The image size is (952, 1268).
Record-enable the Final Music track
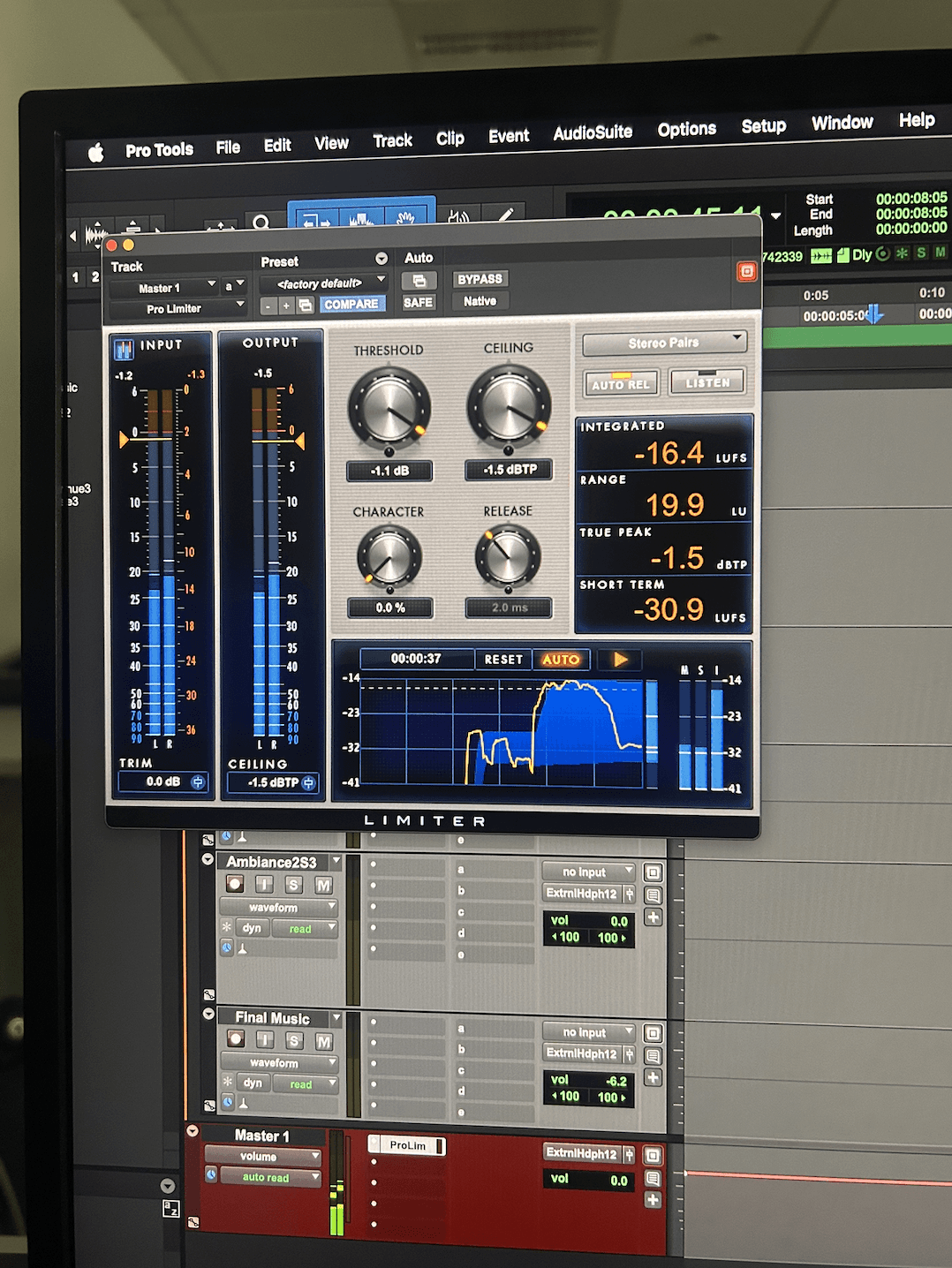tap(236, 1039)
